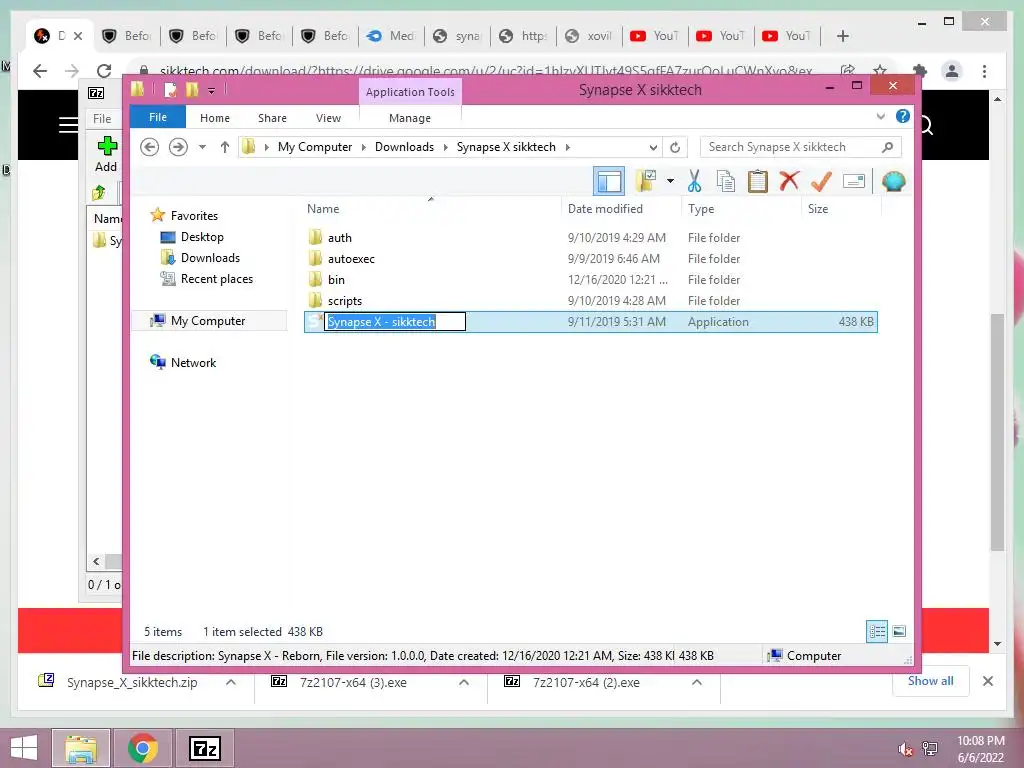Open the Manage ribbon tab
This screenshot has width=1024, height=768.
tap(409, 118)
